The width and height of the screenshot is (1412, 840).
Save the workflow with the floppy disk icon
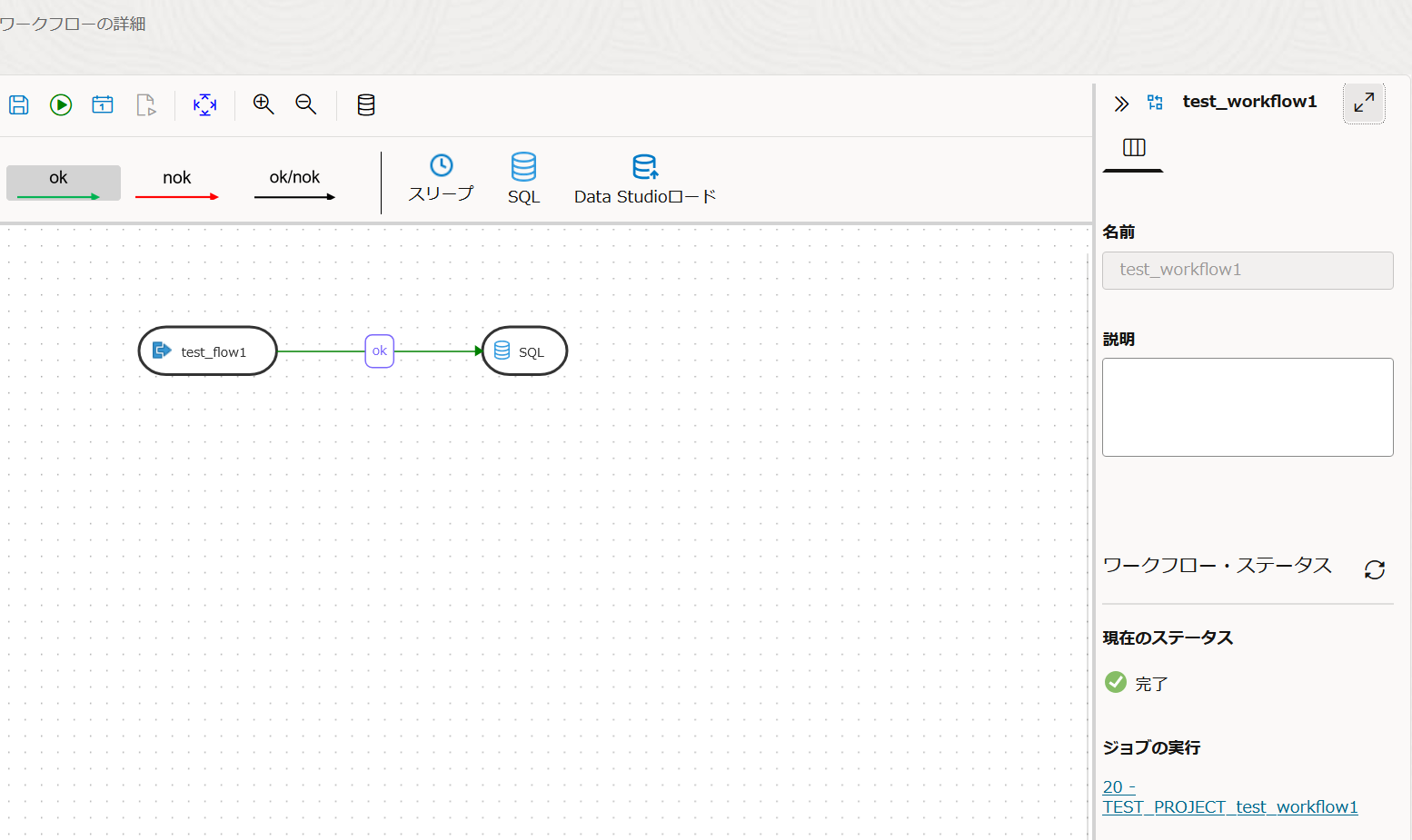[x=19, y=104]
